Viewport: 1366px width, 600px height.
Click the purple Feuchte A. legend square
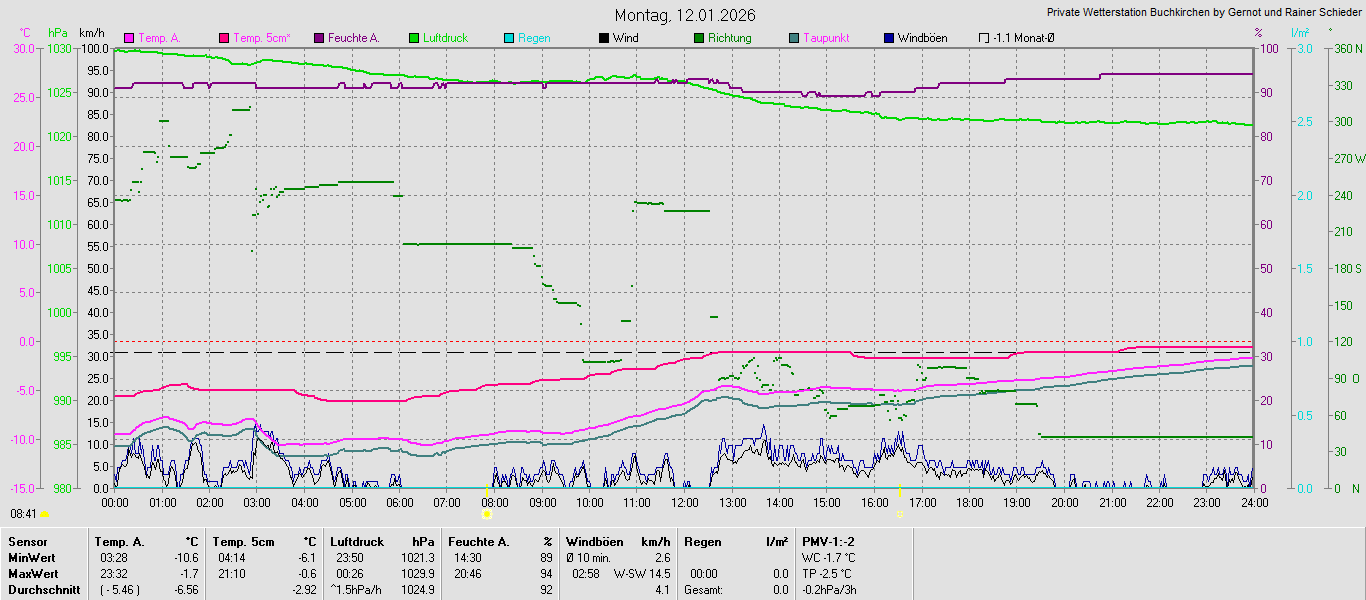pos(319,38)
